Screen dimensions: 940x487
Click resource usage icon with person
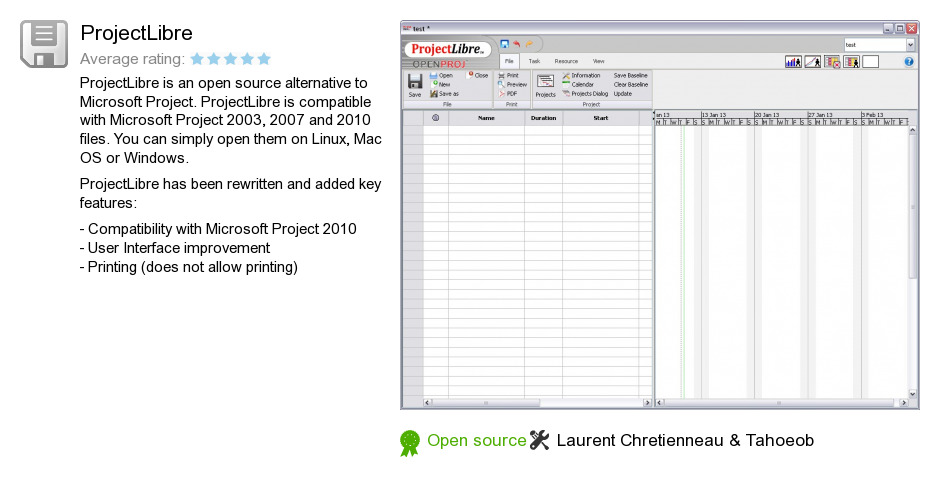[x=851, y=62]
